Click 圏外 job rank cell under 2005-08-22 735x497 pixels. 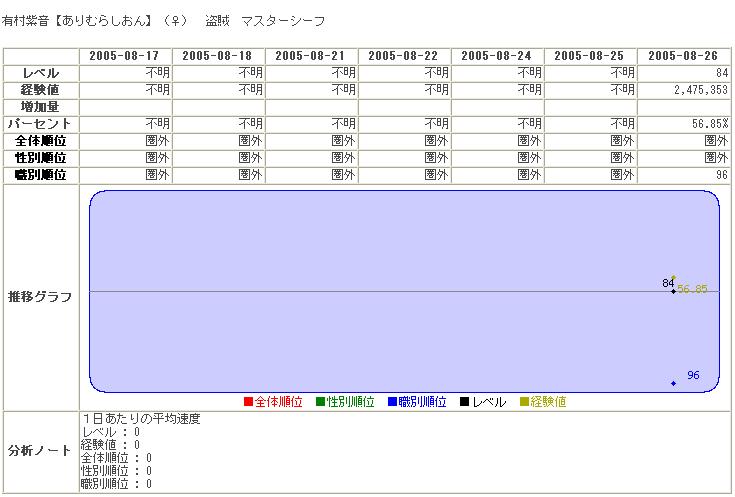[437, 175]
